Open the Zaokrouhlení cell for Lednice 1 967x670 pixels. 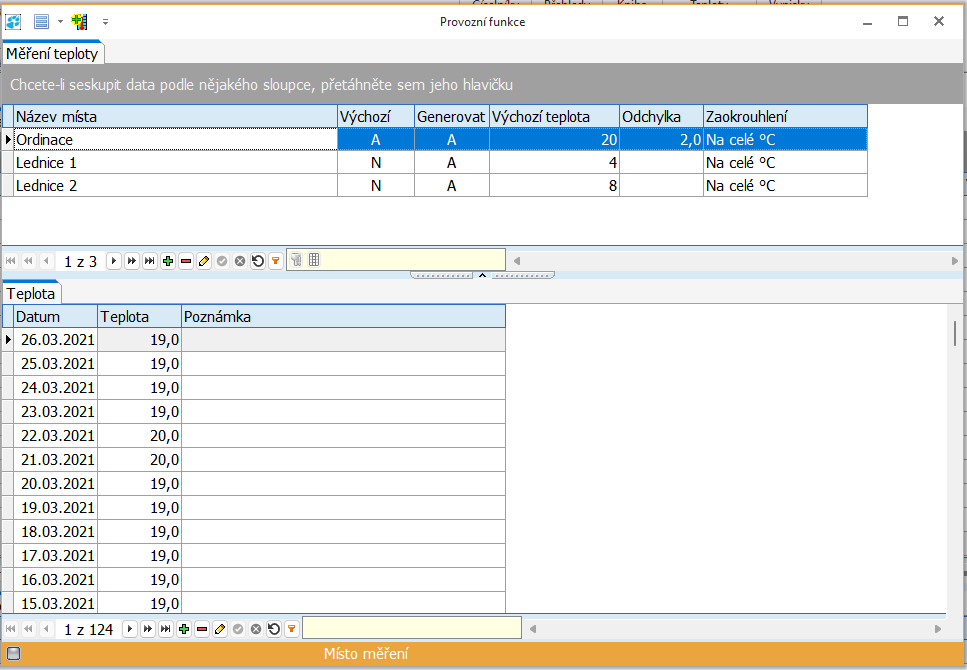785,163
